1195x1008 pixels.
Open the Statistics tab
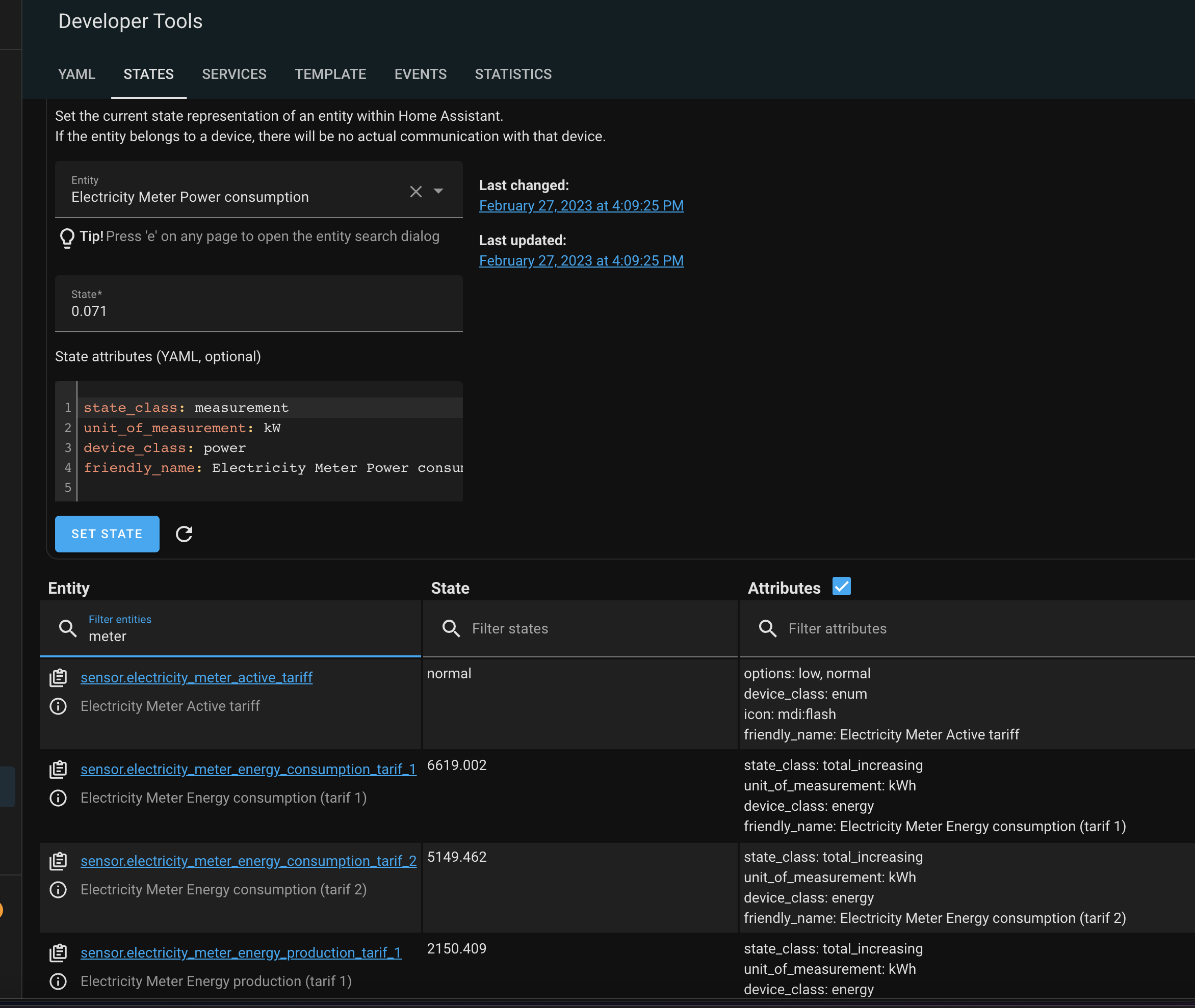coord(513,74)
